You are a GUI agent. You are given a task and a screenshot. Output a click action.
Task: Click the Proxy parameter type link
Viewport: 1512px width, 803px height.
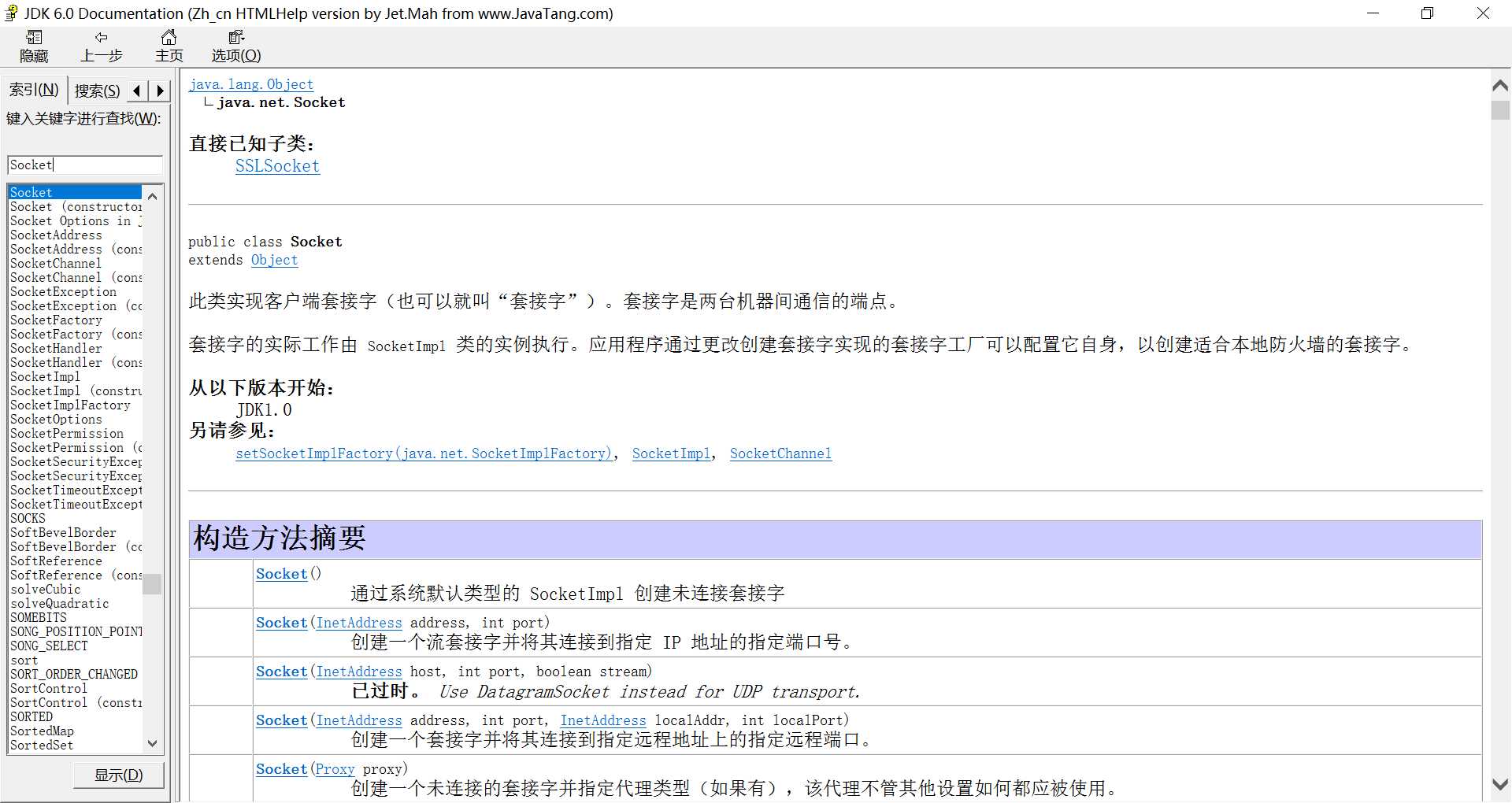point(335,769)
